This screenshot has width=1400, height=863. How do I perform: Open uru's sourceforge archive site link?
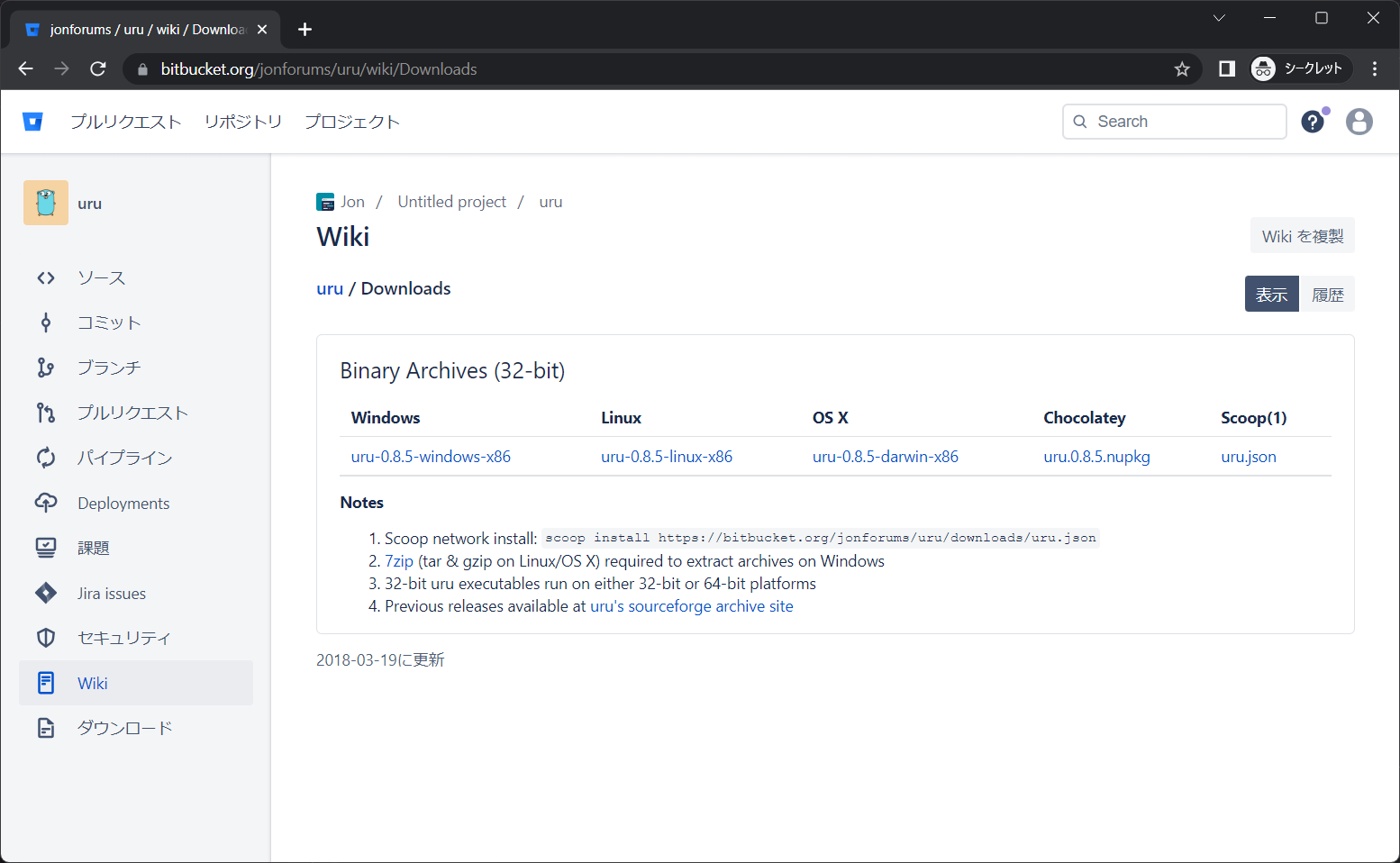pyautogui.click(x=691, y=605)
